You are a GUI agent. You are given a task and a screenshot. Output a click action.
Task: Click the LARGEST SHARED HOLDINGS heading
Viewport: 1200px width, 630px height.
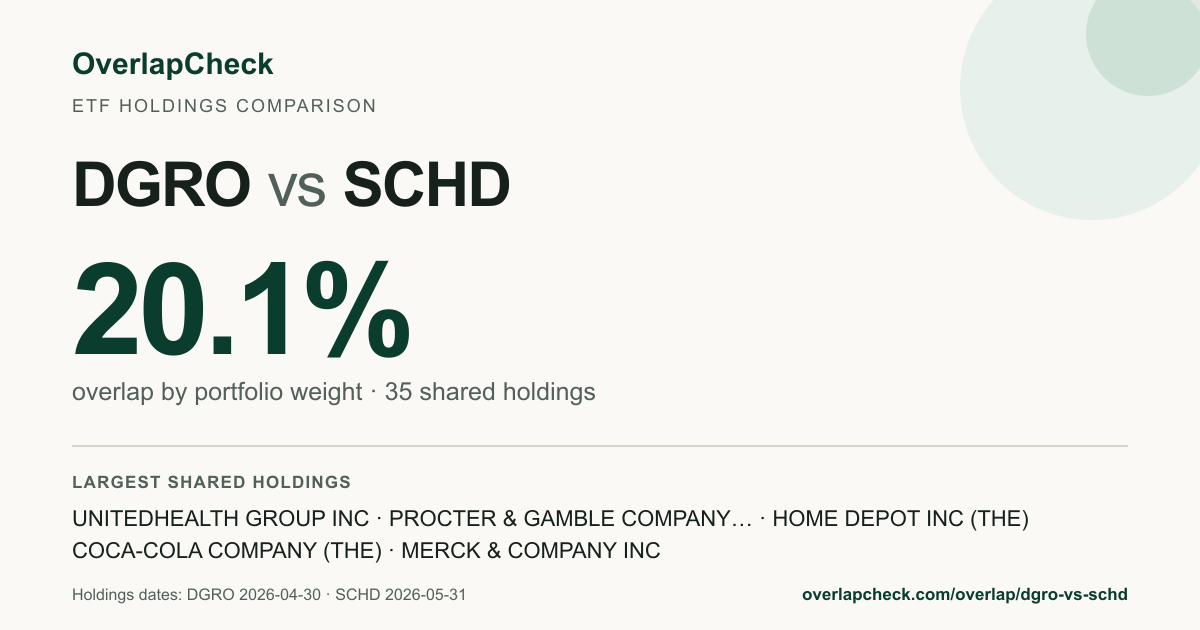click(211, 482)
